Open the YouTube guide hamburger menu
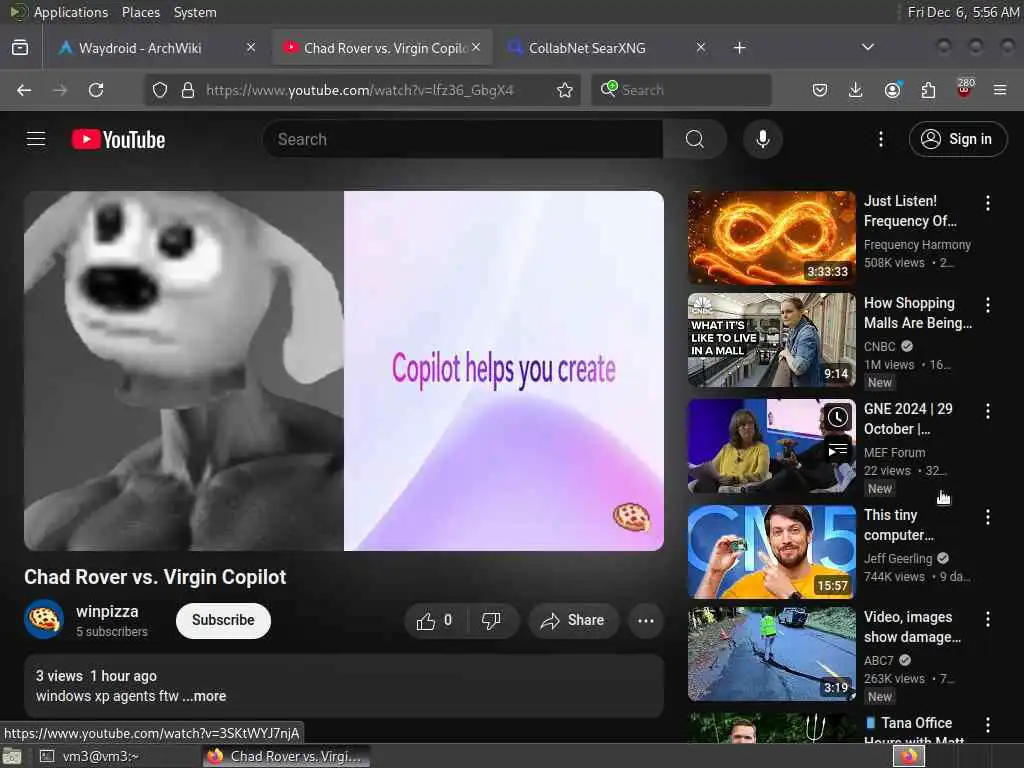The height and width of the screenshot is (768, 1024). coord(36,139)
